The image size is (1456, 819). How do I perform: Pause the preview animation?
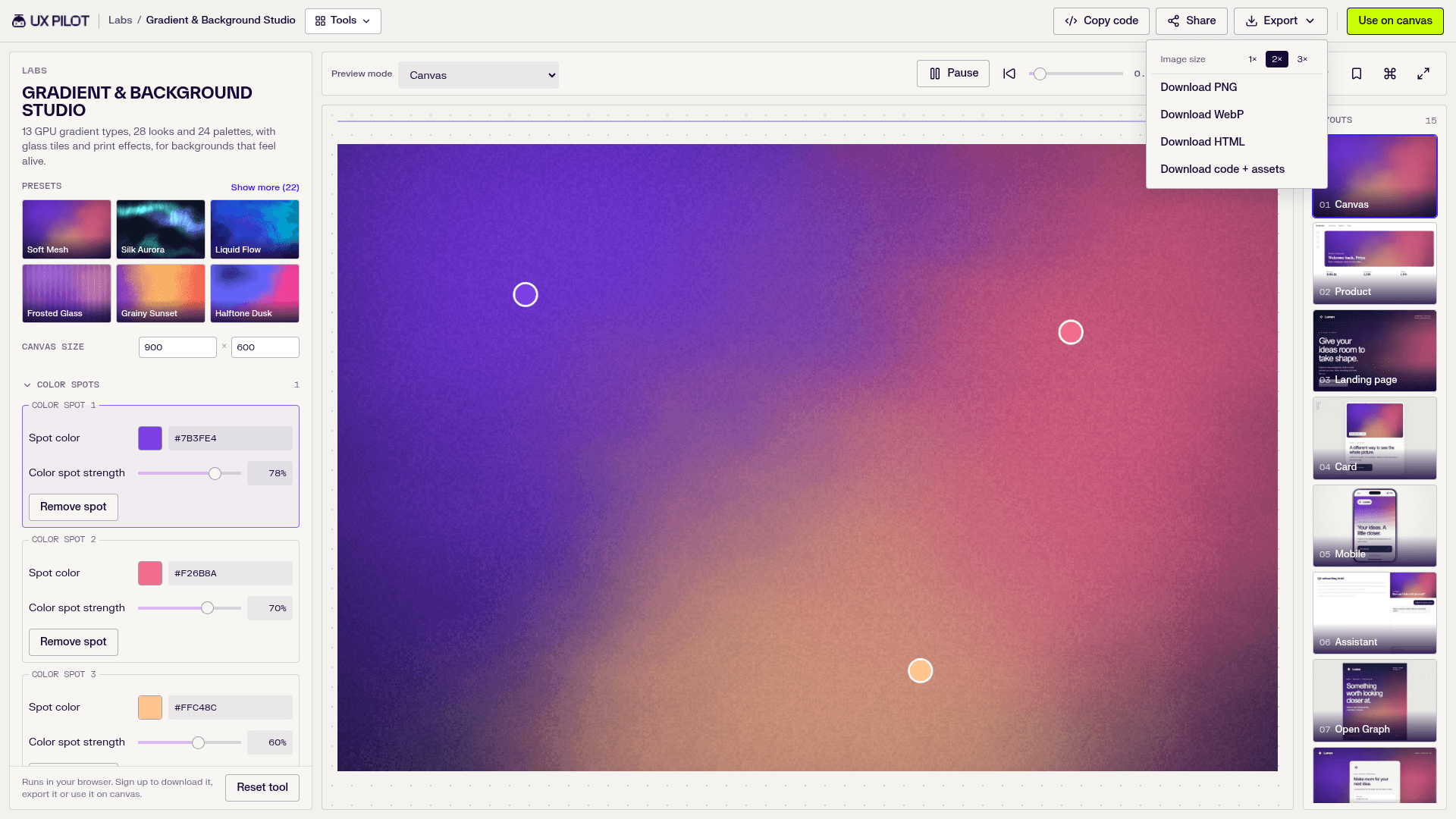[953, 74]
